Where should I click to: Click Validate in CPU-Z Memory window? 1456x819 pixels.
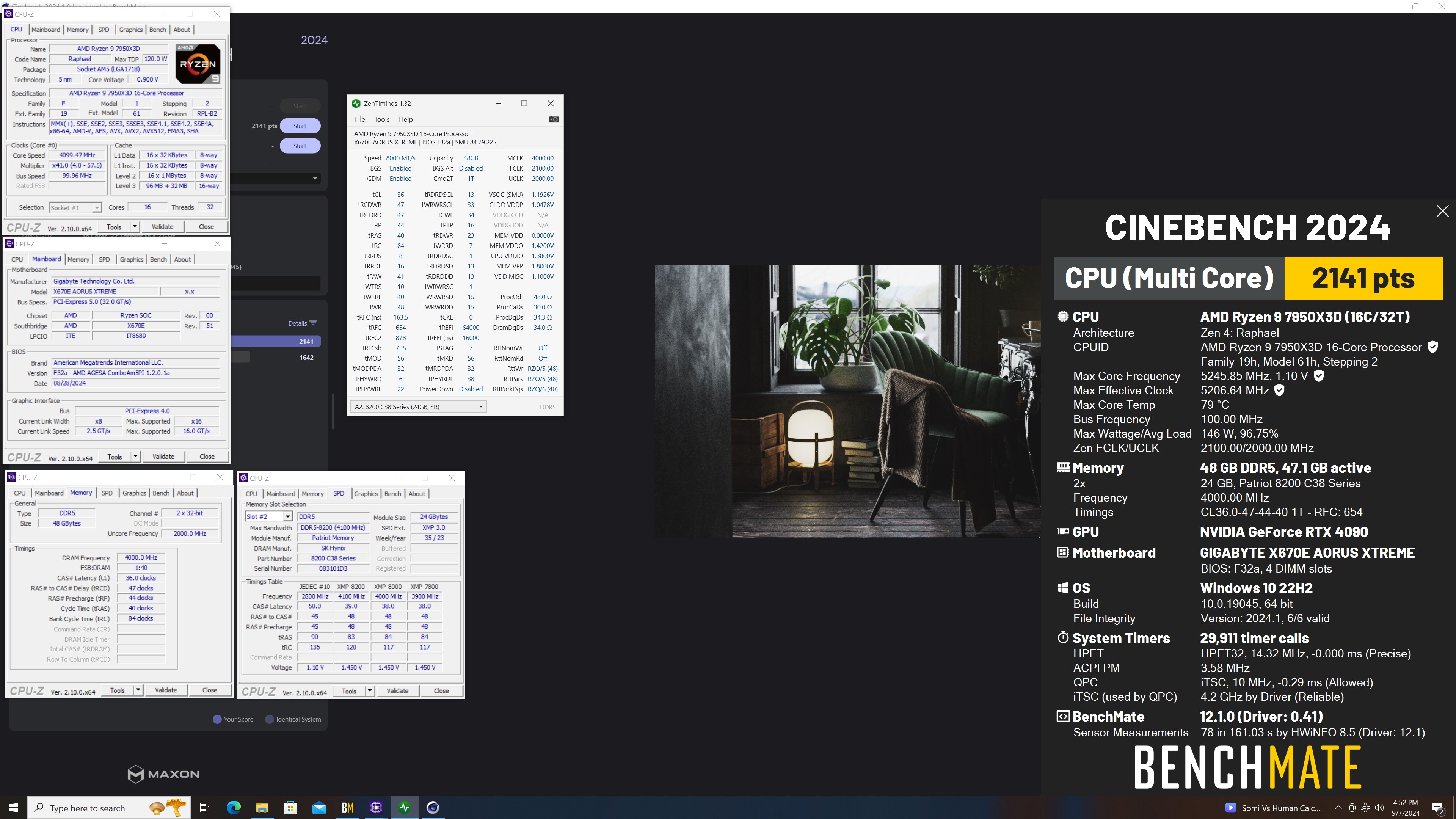[166, 690]
